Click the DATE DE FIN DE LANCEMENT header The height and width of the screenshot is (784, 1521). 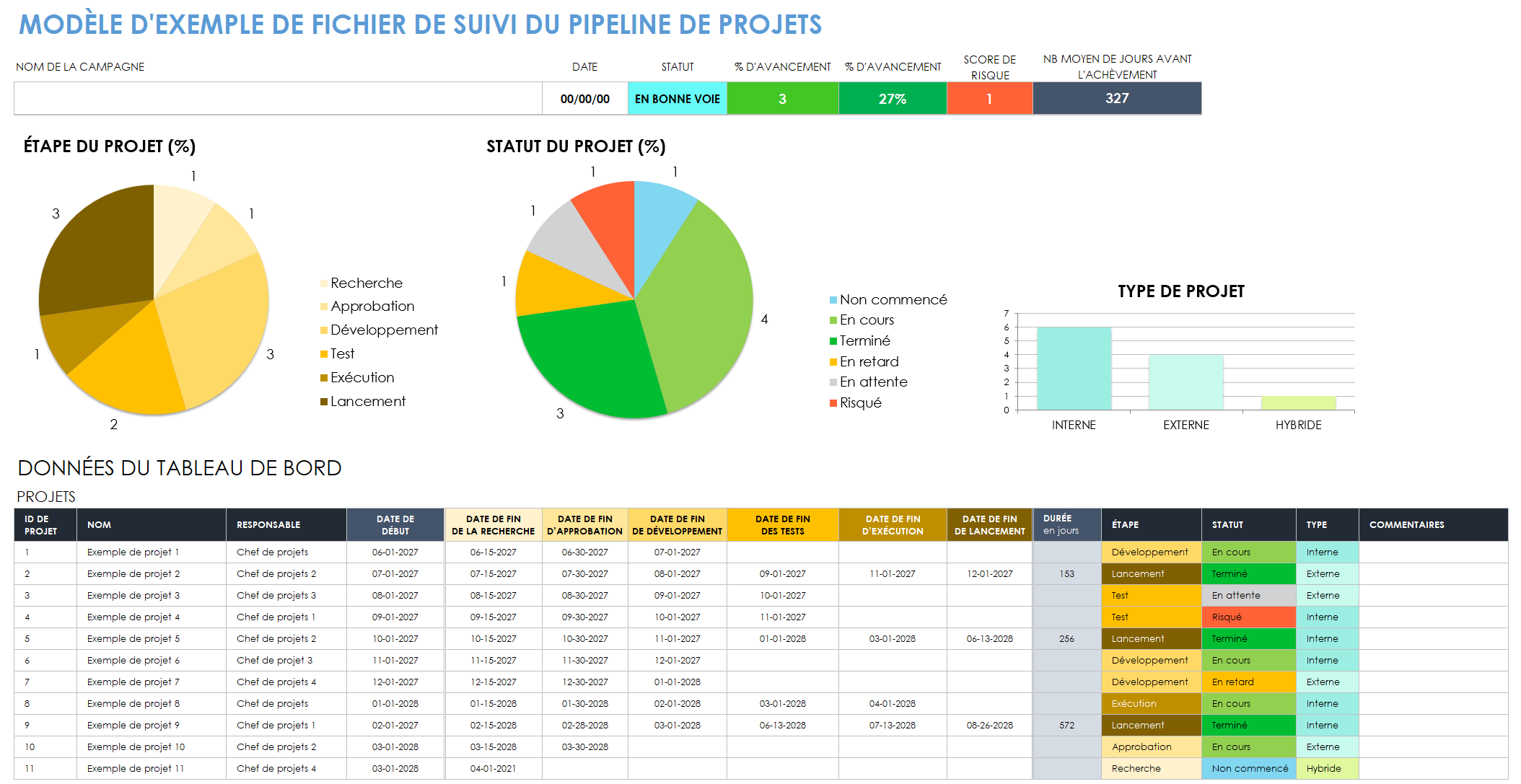(990, 524)
